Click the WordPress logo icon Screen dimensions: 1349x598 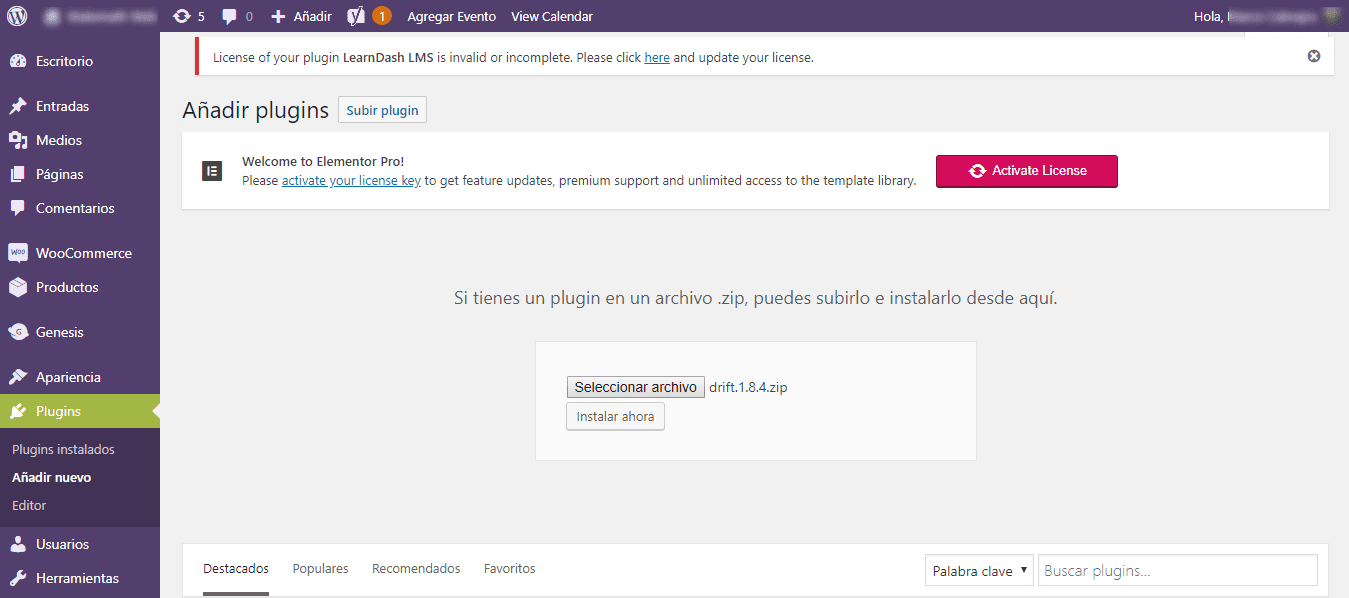coord(17,16)
